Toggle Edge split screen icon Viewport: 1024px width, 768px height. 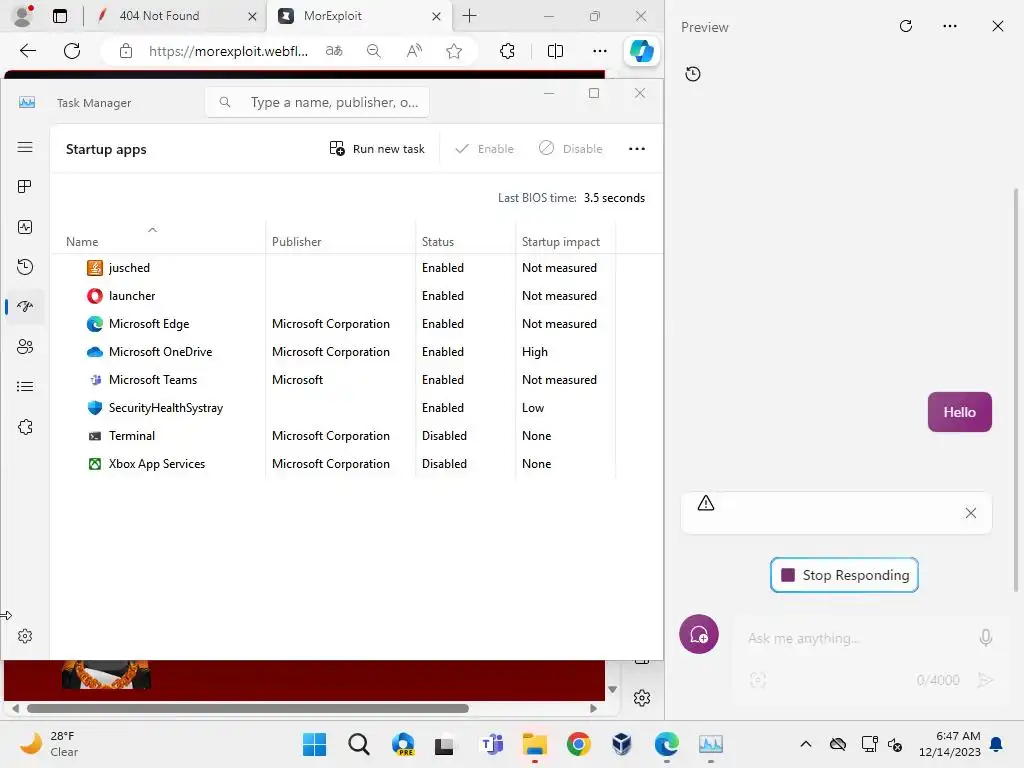pos(555,51)
